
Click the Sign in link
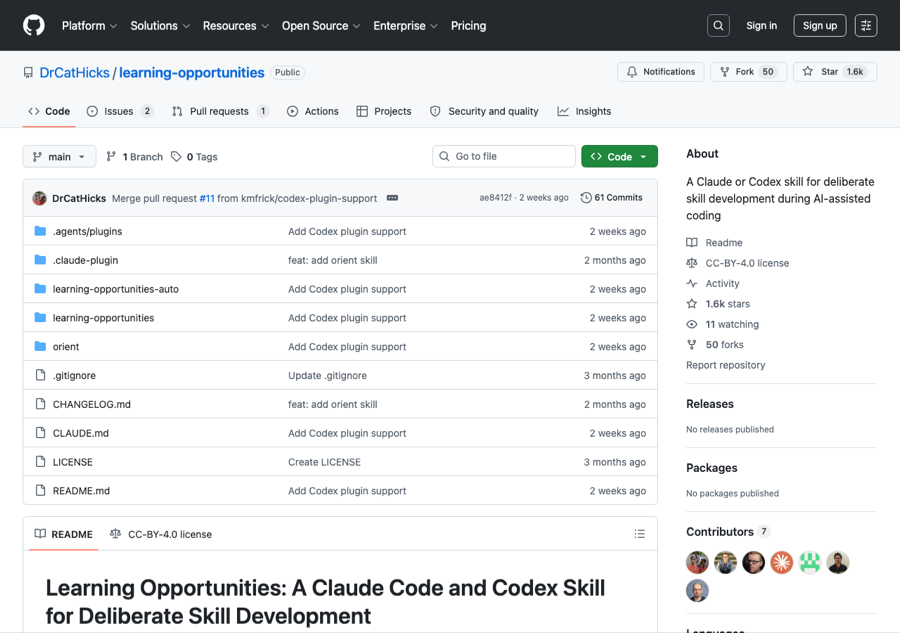click(x=761, y=25)
